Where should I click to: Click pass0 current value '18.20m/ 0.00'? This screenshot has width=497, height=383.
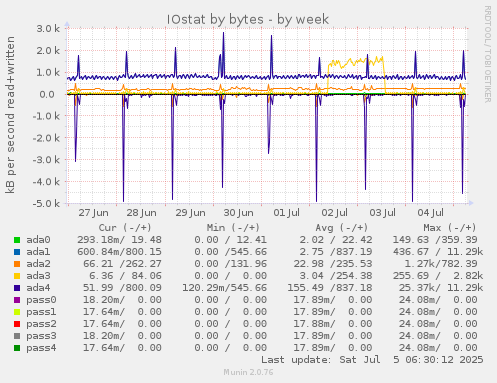(x=122, y=300)
